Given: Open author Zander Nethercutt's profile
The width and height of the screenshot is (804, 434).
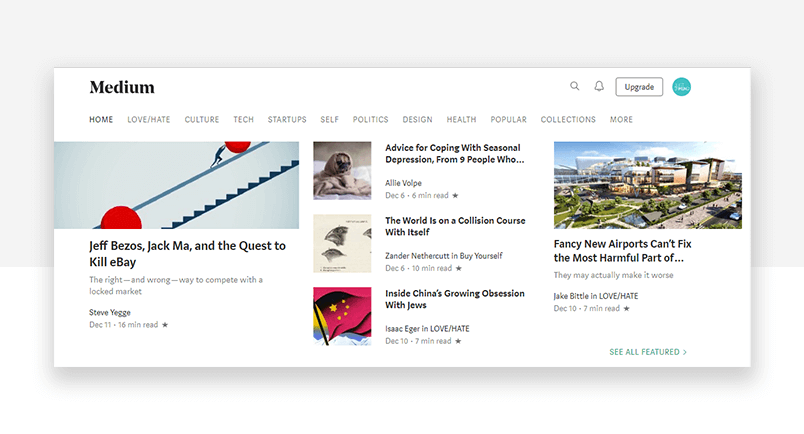Looking at the screenshot, I should click(417, 256).
